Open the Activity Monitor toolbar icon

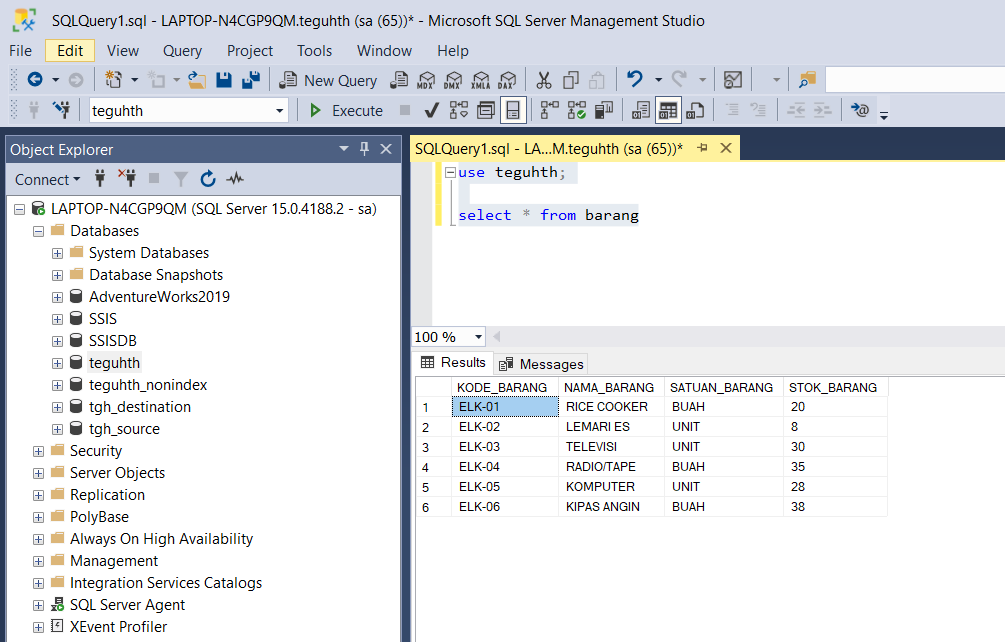[x=733, y=80]
